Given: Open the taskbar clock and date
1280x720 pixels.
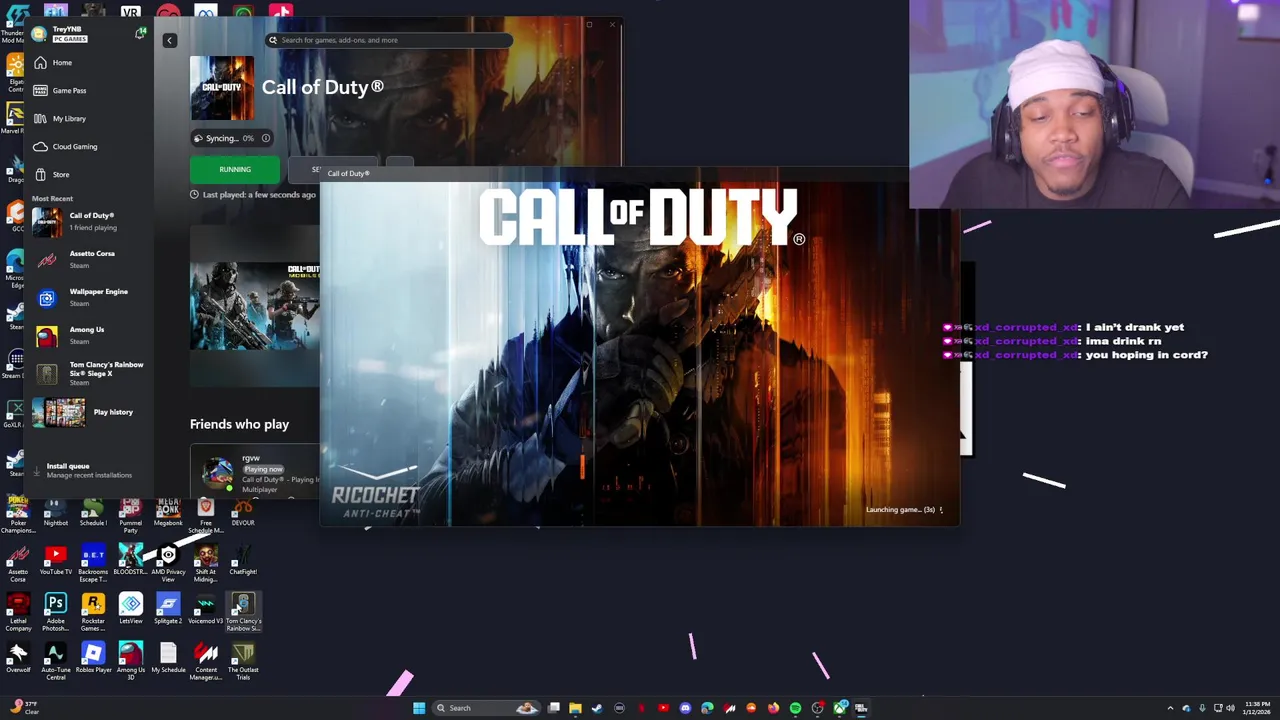Looking at the screenshot, I should point(1257,708).
